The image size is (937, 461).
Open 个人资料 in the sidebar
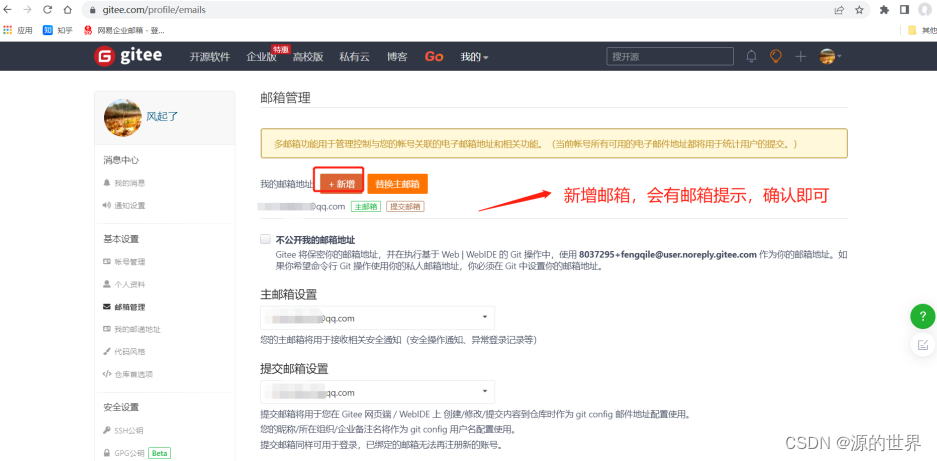click(x=124, y=285)
